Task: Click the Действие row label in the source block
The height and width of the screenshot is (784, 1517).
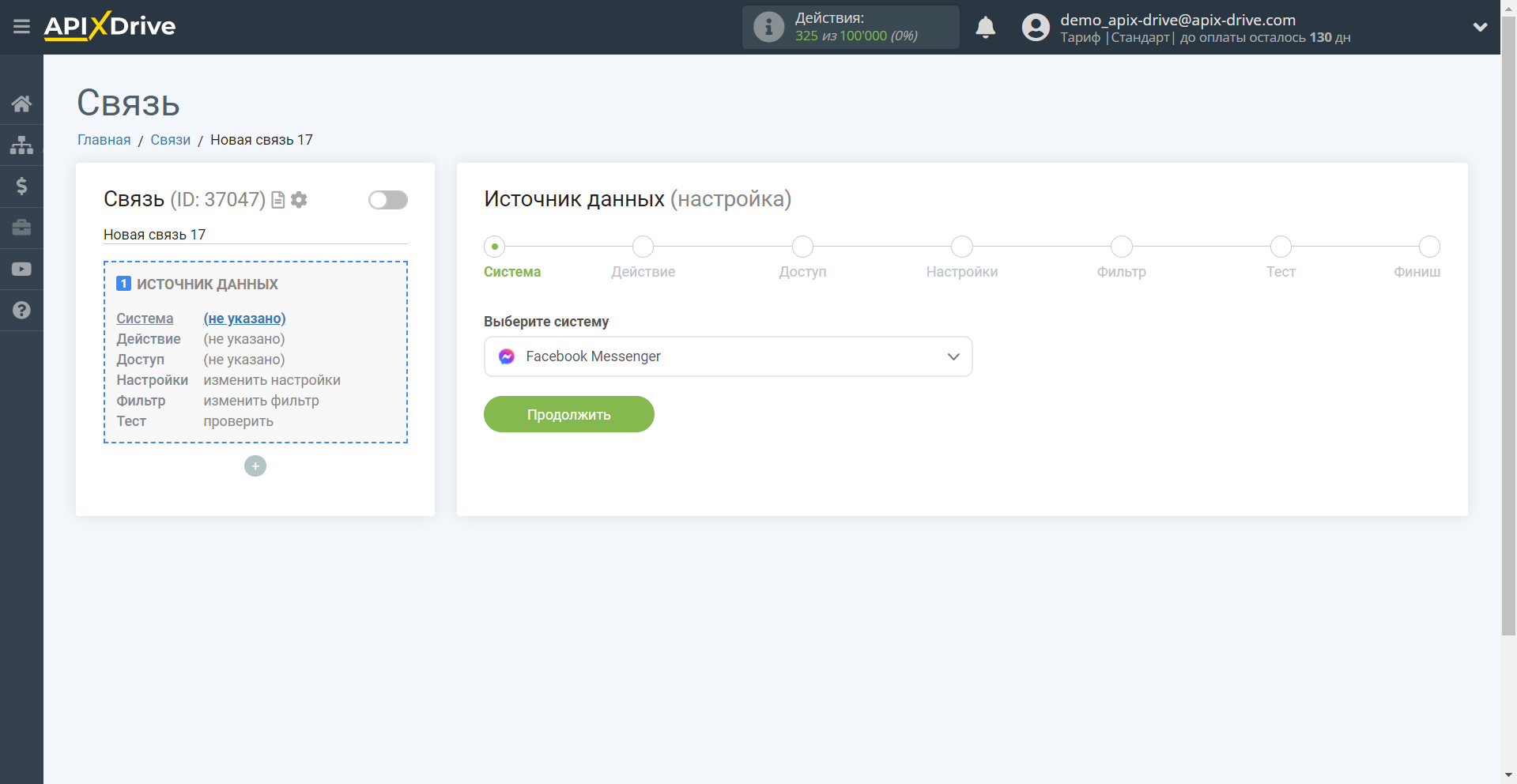Action: (149, 339)
